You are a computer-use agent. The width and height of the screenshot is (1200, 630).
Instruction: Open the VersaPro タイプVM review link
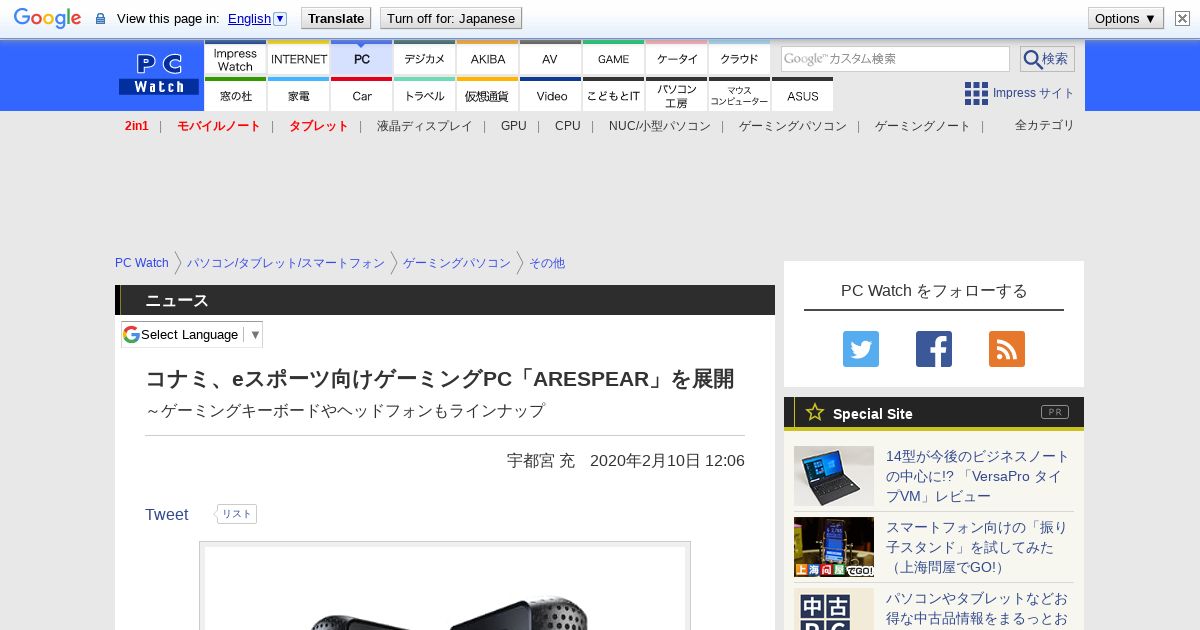[978, 476]
